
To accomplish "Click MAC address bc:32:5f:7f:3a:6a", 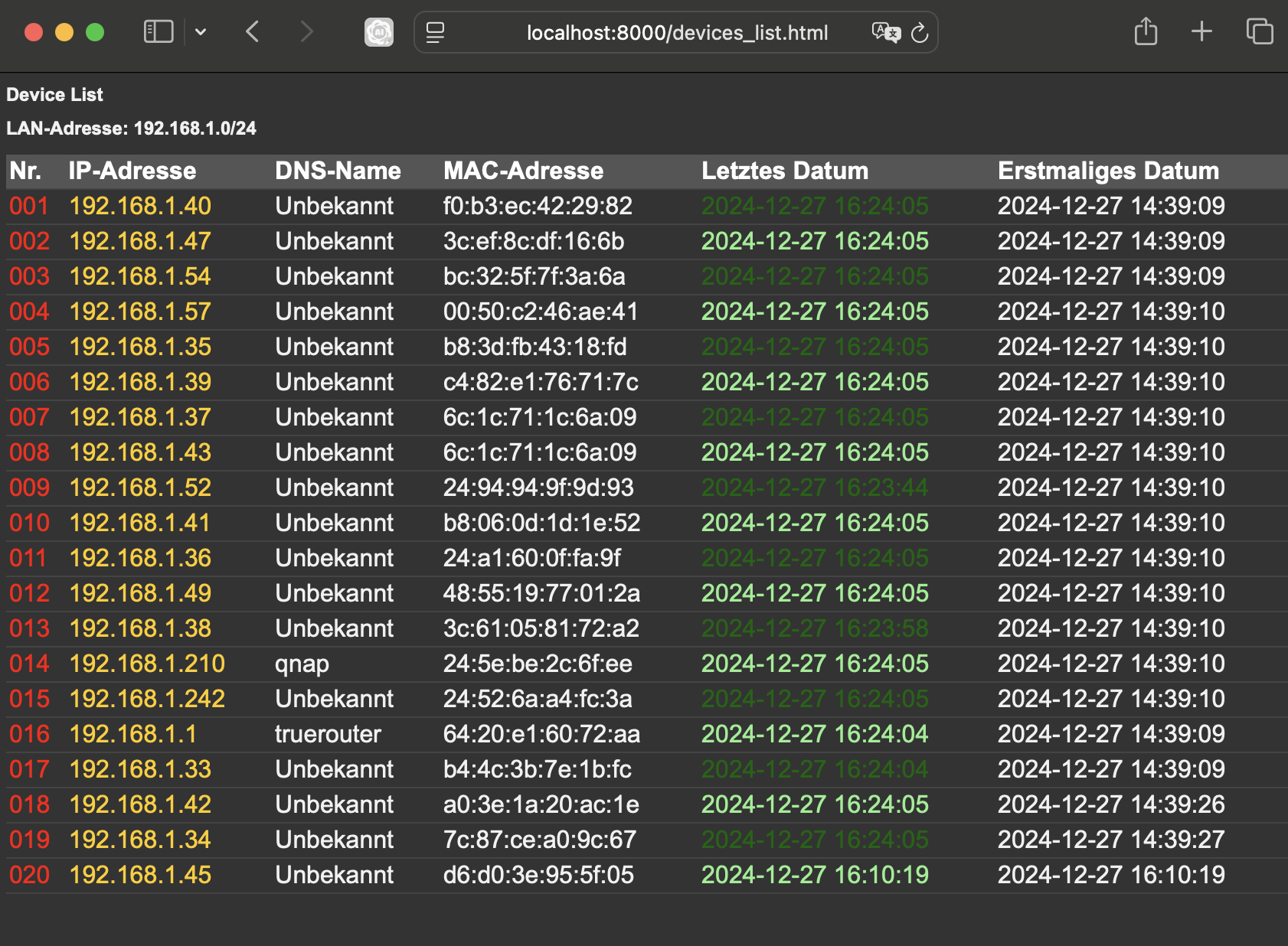I will click(x=534, y=276).
